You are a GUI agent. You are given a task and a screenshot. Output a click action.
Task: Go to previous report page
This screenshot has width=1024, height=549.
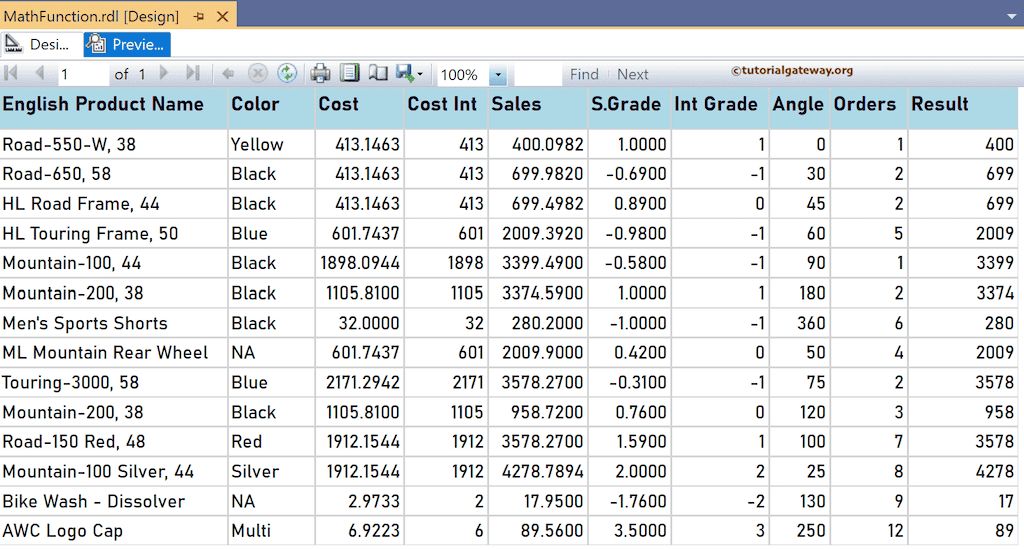[x=39, y=73]
